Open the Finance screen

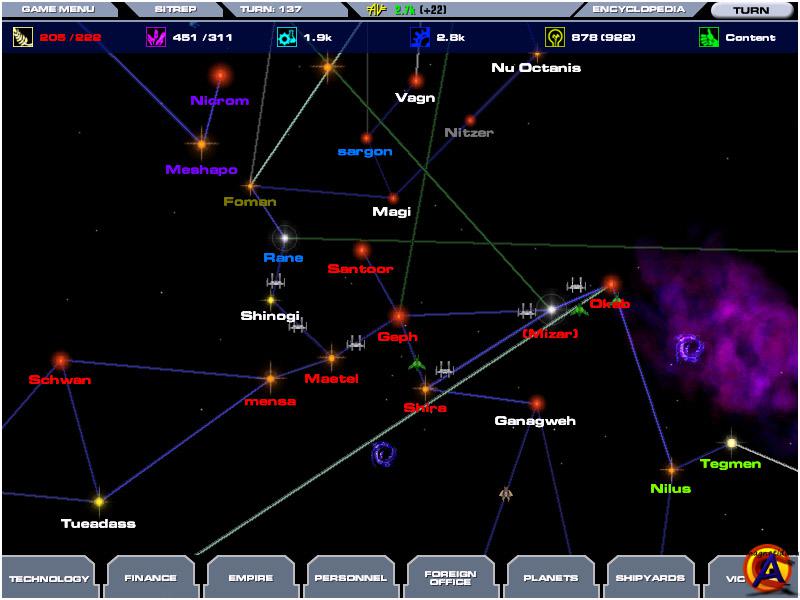pyautogui.click(x=150, y=578)
